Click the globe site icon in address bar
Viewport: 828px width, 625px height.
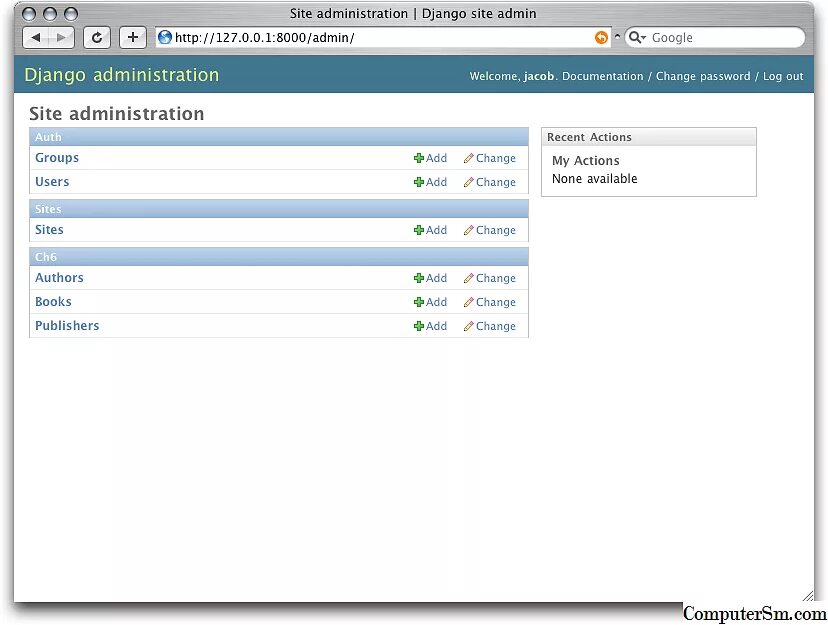click(165, 37)
